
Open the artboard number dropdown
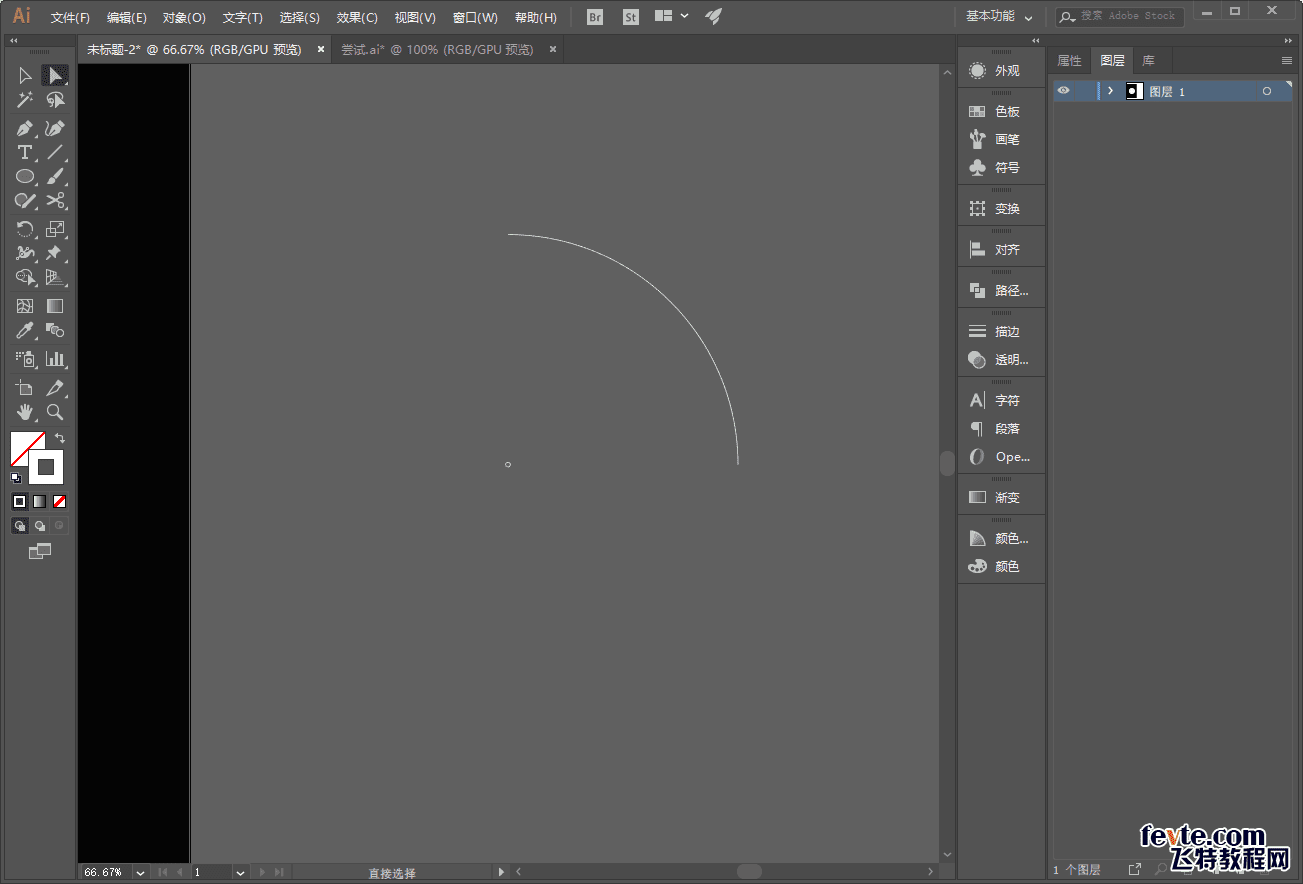pyautogui.click(x=240, y=872)
